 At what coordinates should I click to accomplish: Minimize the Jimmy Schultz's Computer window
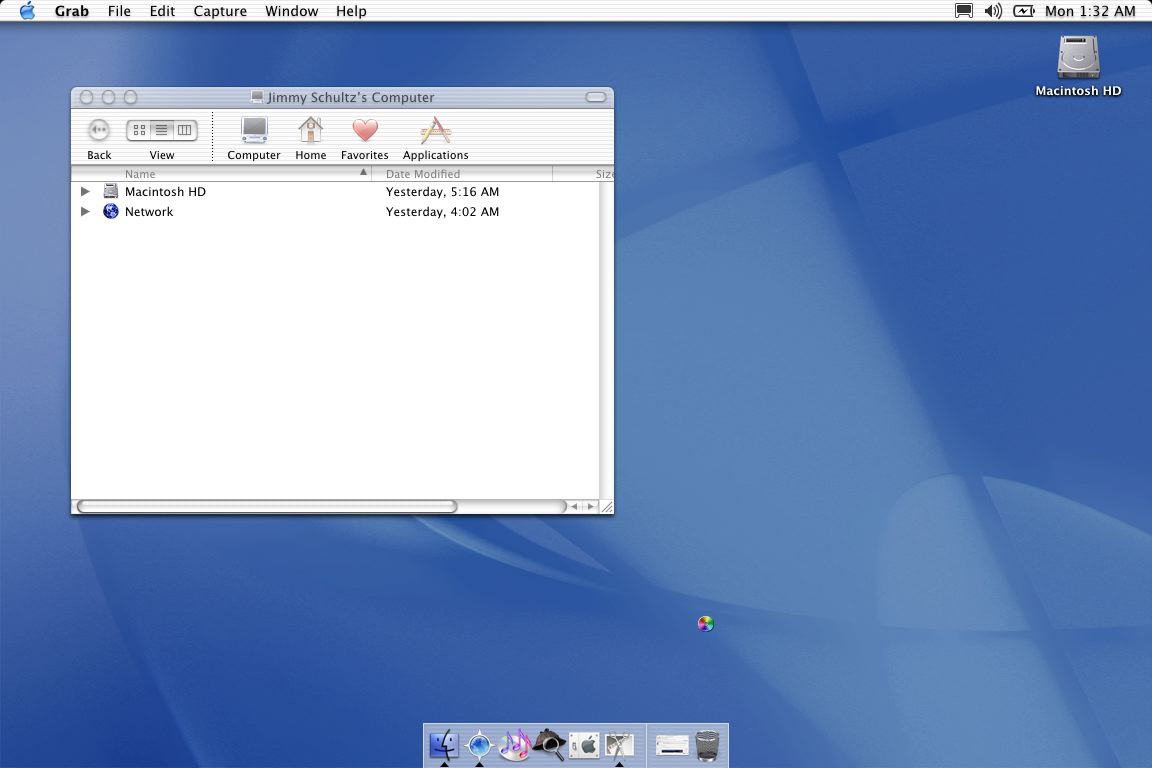109,97
